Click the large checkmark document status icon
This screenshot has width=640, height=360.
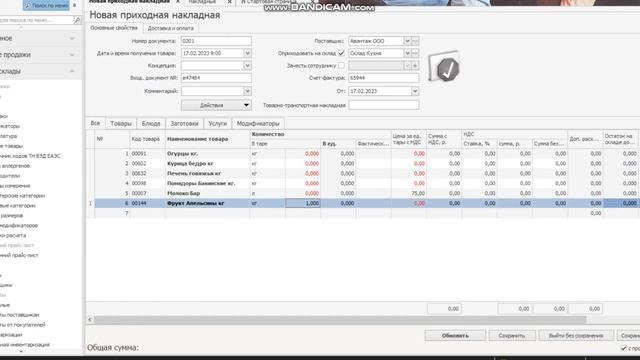click(x=444, y=67)
